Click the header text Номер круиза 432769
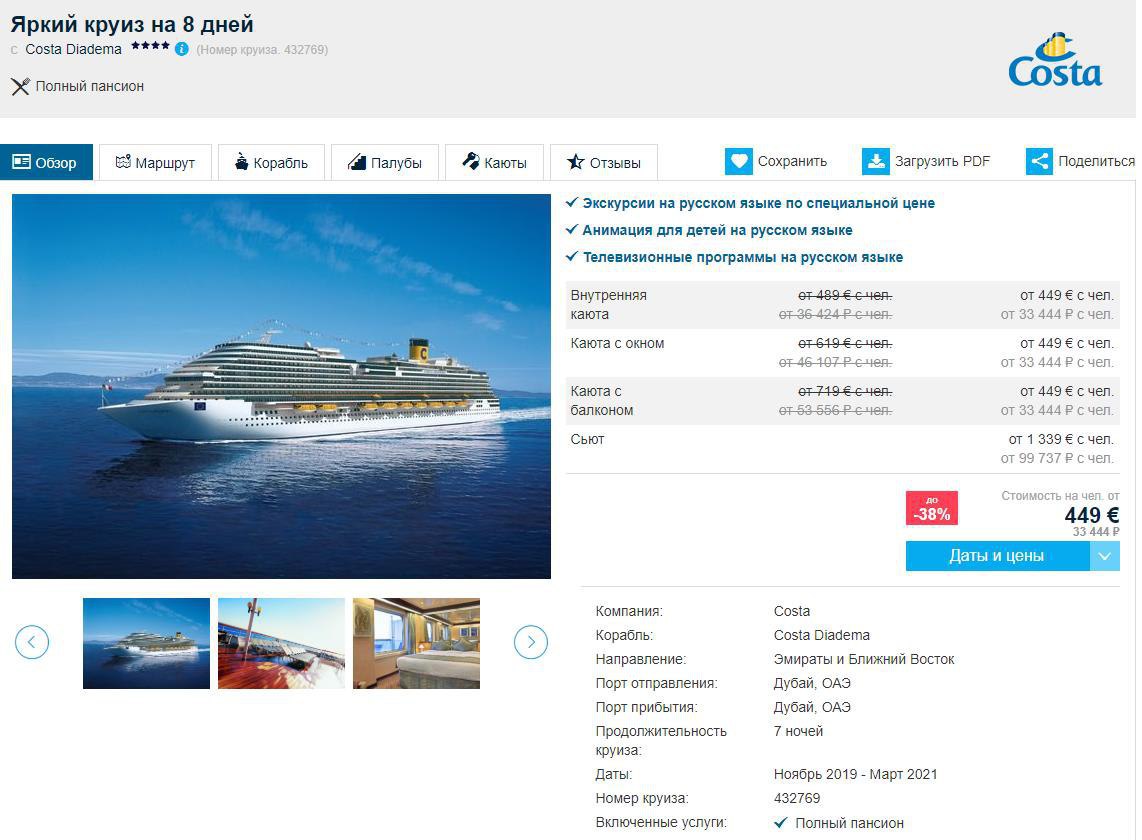1142x840 pixels. pos(262,50)
